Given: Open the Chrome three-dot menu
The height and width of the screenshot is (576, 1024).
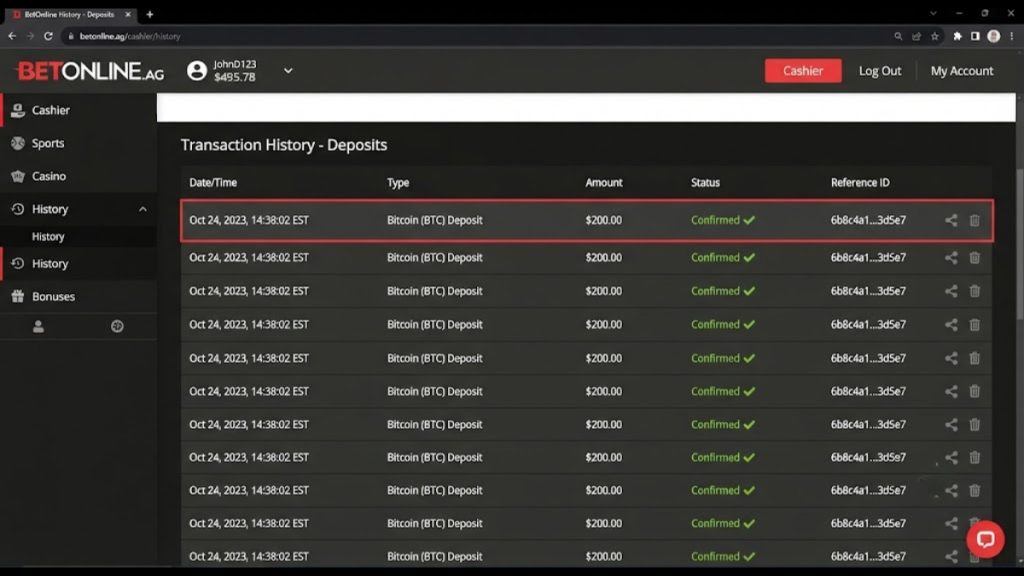Looking at the screenshot, I should pyautogui.click(x=1012, y=37).
